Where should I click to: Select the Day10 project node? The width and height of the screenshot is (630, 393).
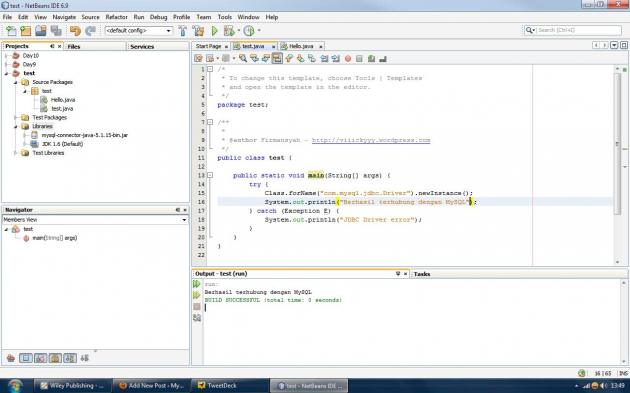(x=31, y=56)
